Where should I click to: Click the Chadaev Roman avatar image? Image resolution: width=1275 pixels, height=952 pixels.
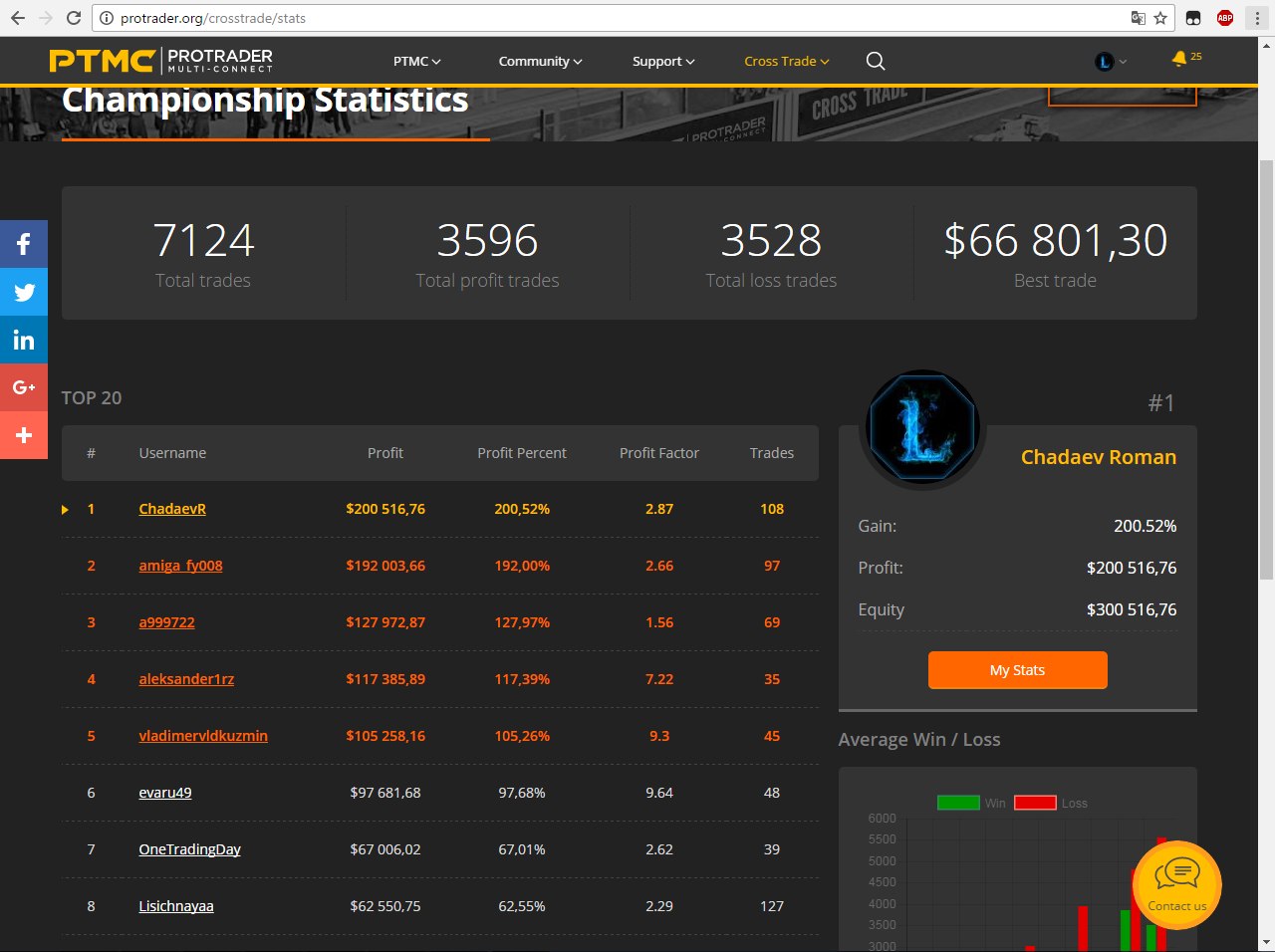923,427
